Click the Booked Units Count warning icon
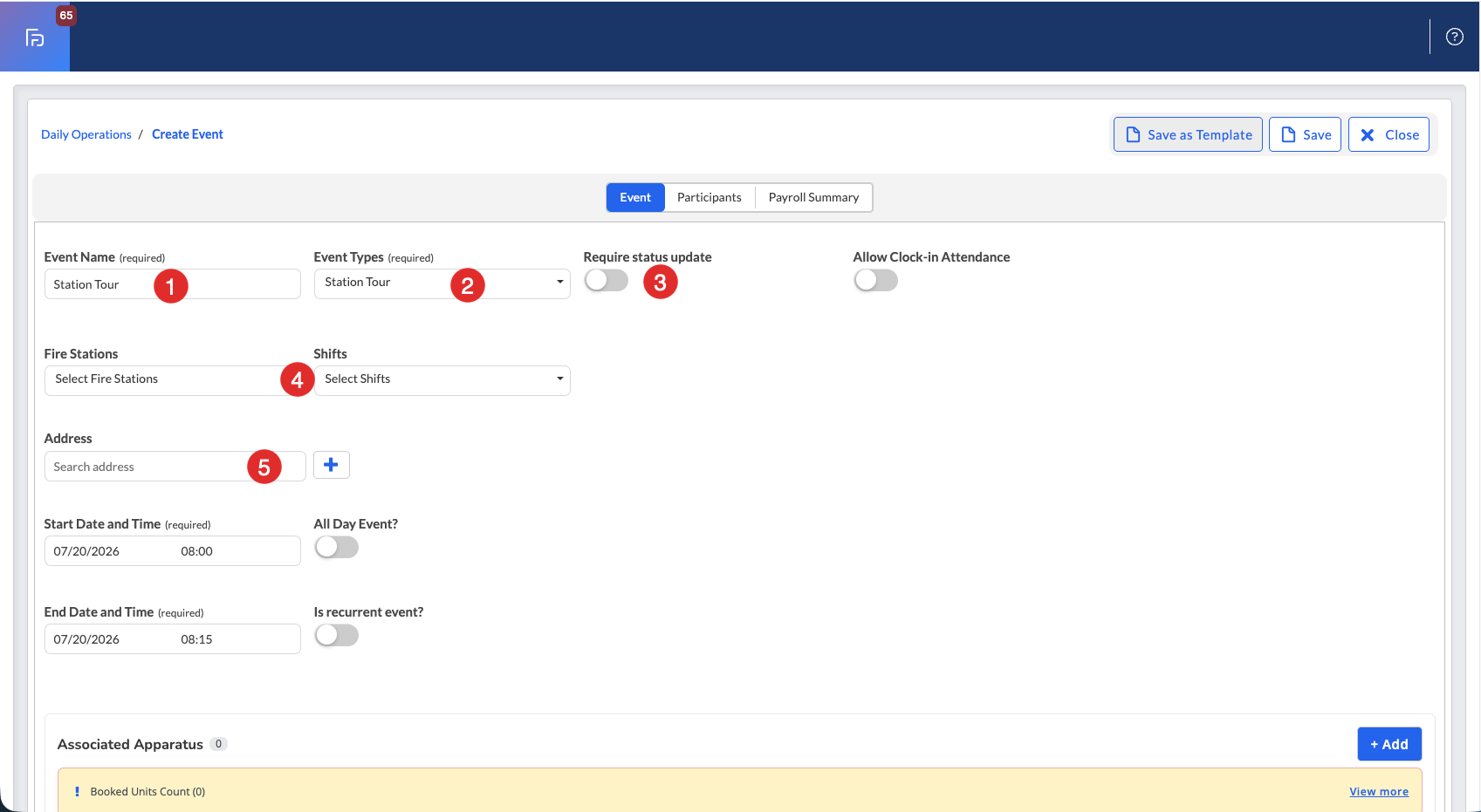The width and height of the screenshot is (1481, 812). (x=77, y=792)
